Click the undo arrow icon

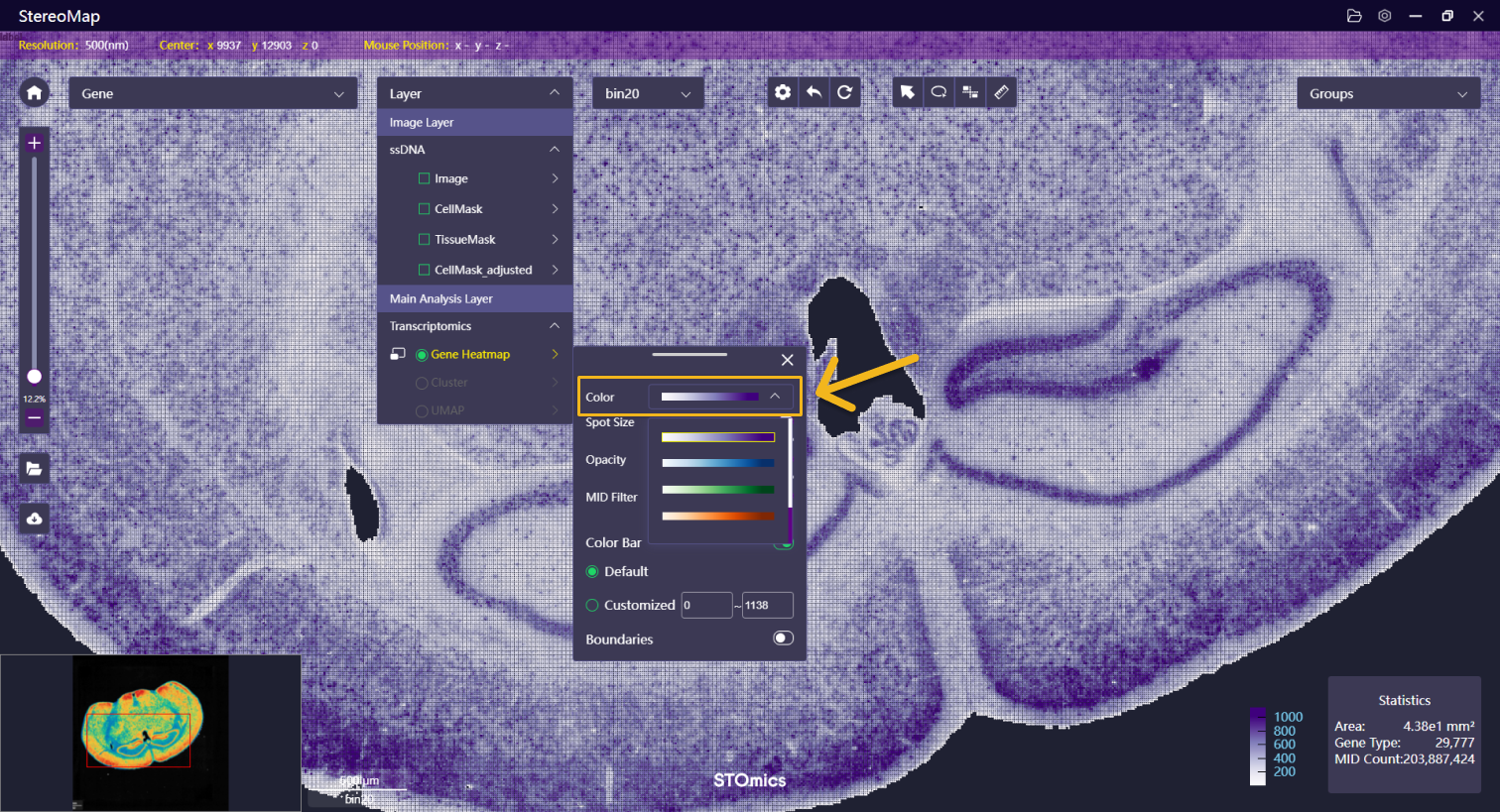(x=813, y=92)
